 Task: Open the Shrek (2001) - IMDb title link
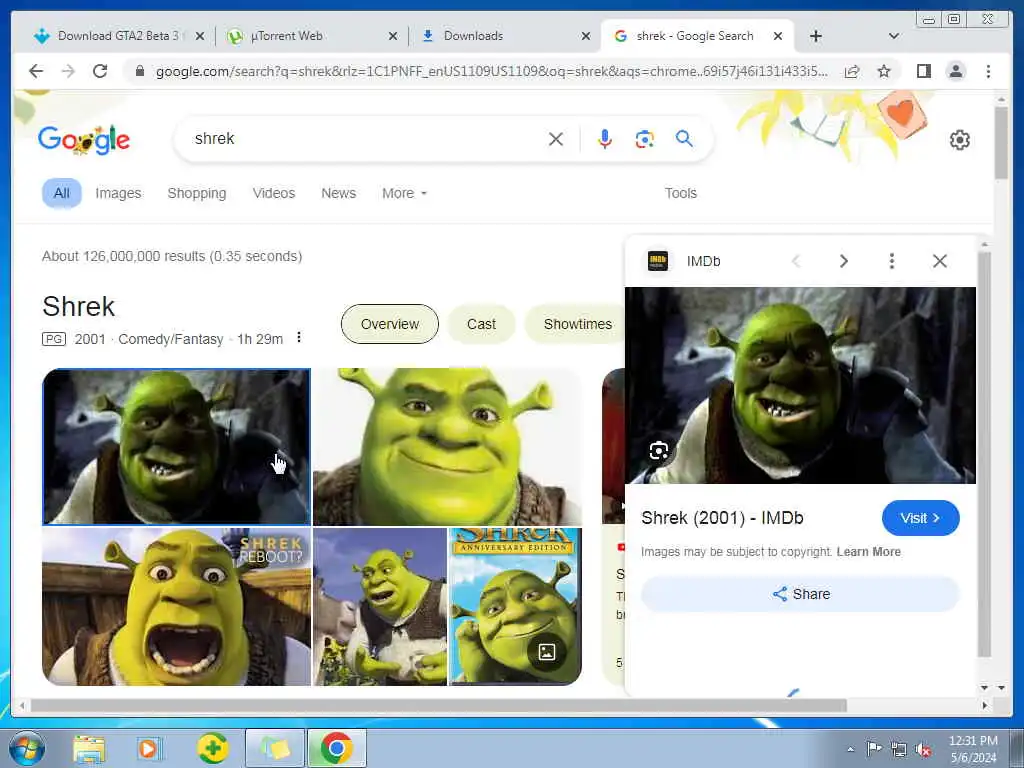(722, 518)
